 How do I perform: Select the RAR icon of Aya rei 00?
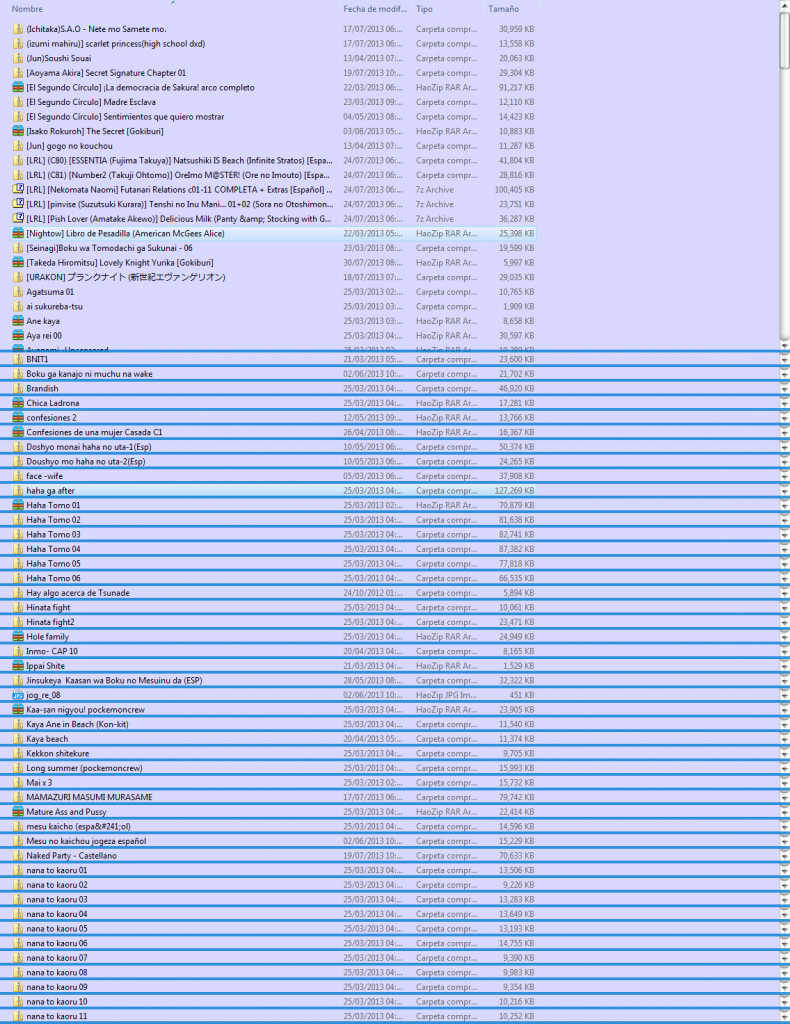pos(18,336)
